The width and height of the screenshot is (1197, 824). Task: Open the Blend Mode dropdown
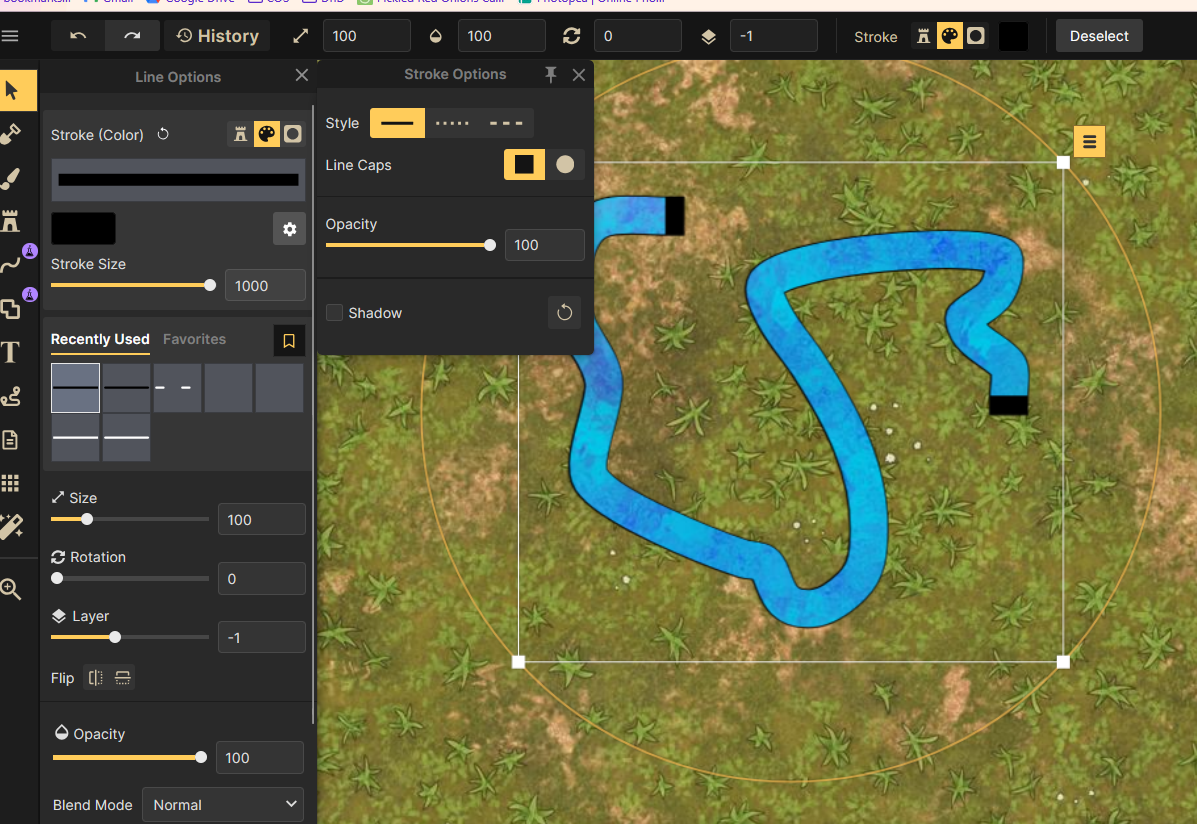(223, 805)
